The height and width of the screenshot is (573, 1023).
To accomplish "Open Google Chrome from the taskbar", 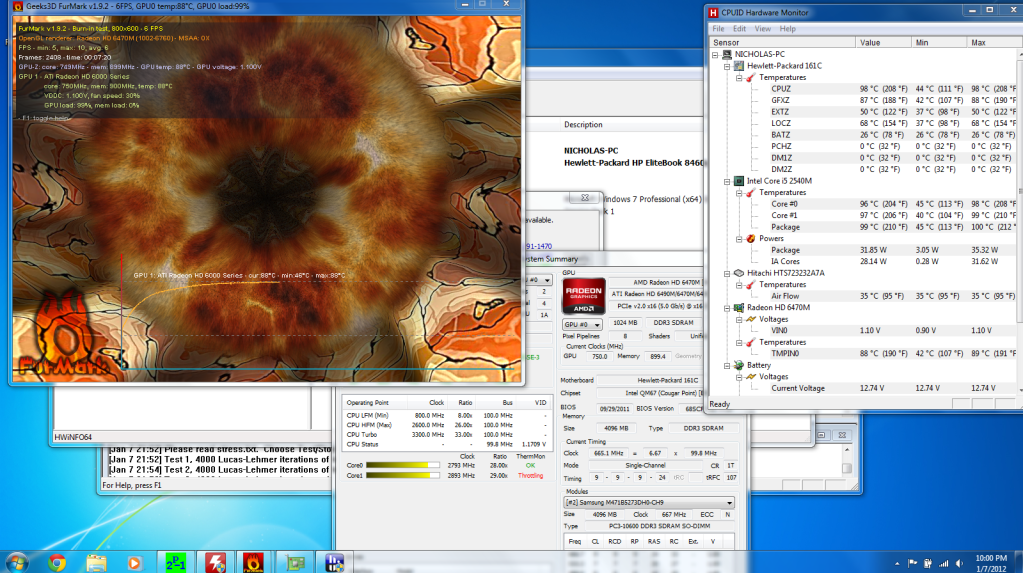I will pos(57,562).
